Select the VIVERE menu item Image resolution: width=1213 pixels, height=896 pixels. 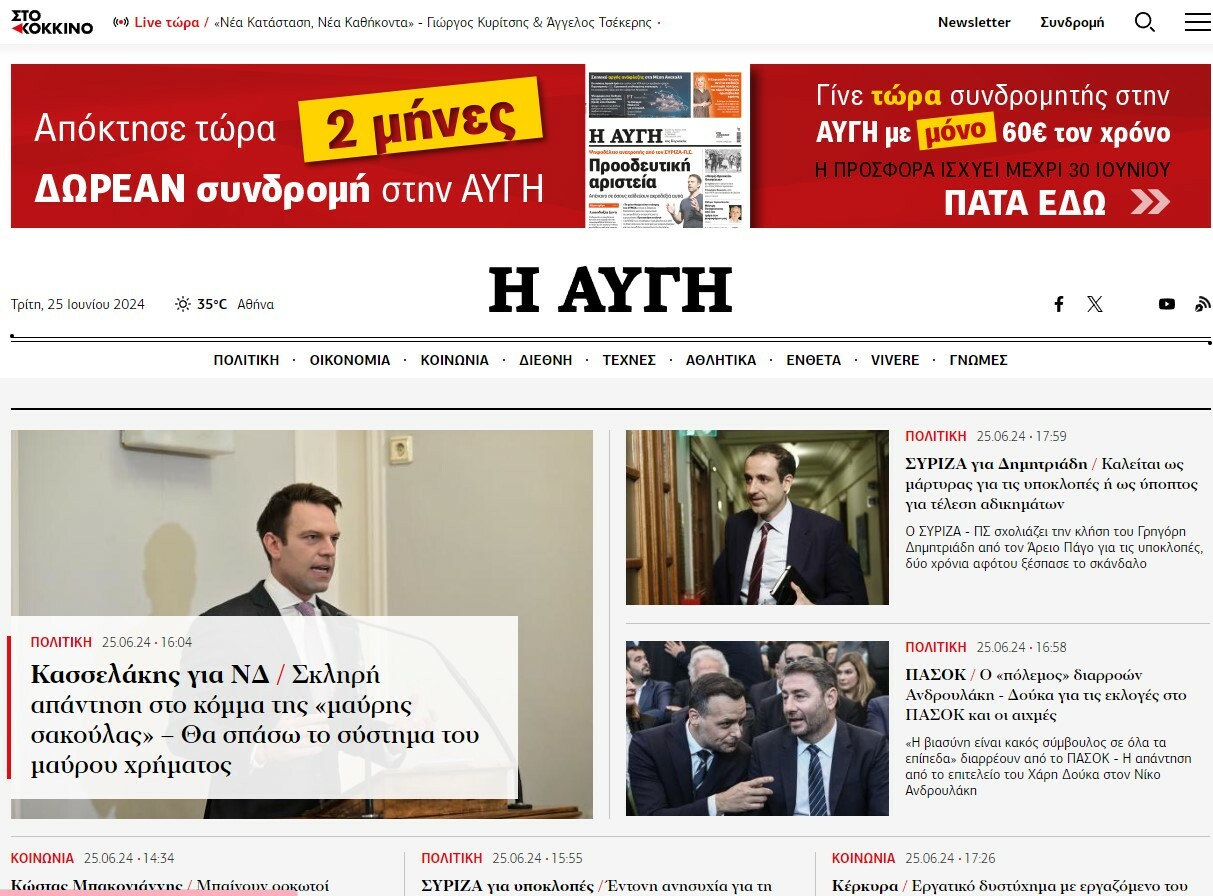(x=895, y=360)
